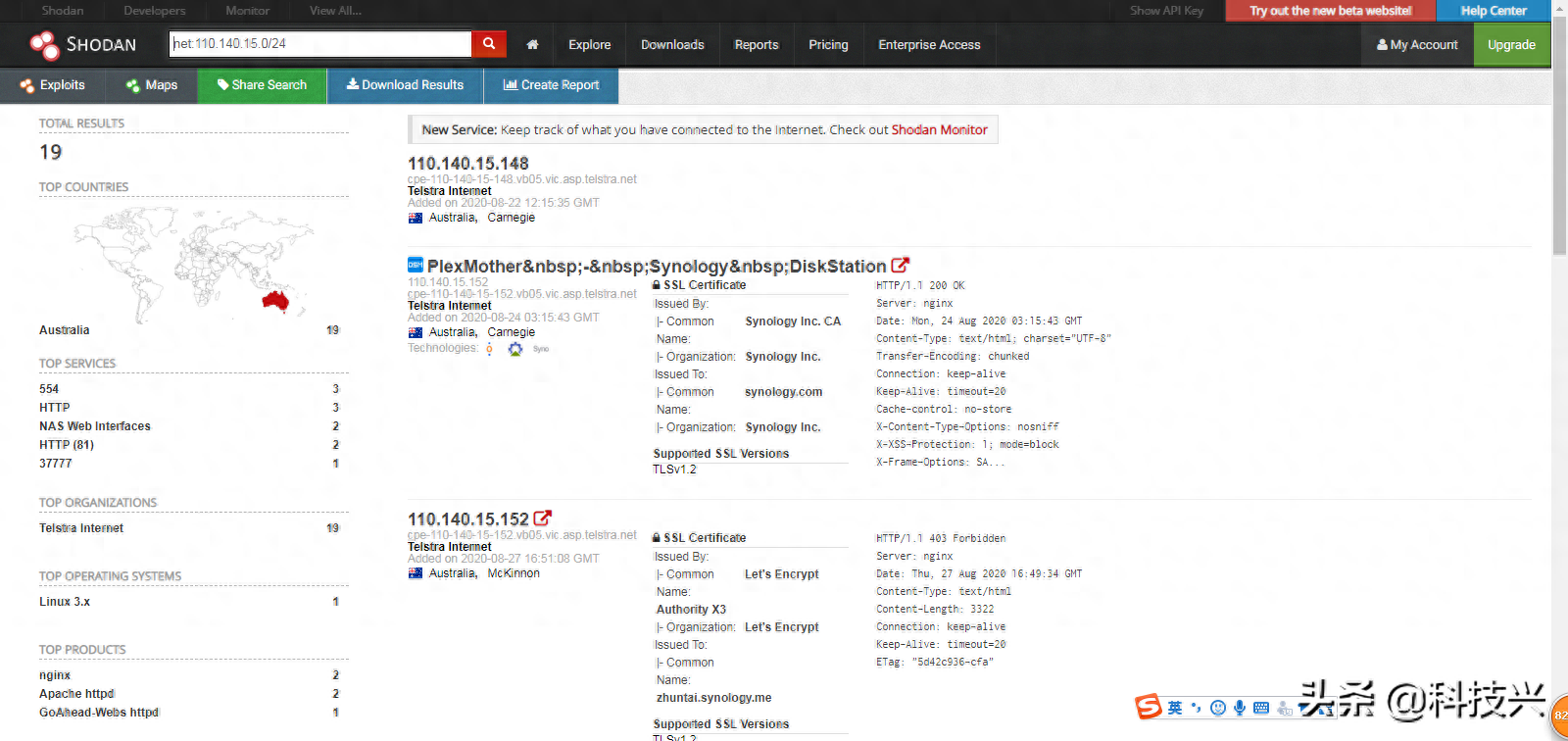
Task: Open external link icon beside PlexMother title
Action: click(x=901, y=266)
